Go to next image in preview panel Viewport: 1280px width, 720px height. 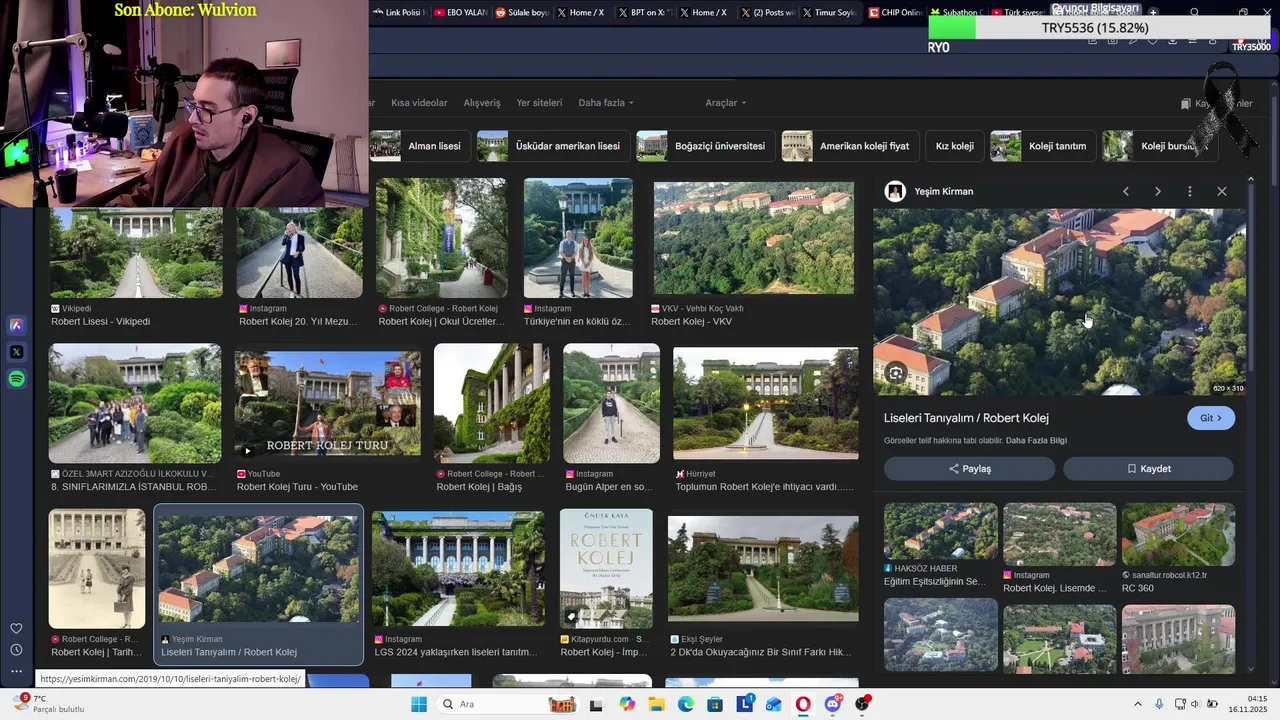tap(1158, 191)
